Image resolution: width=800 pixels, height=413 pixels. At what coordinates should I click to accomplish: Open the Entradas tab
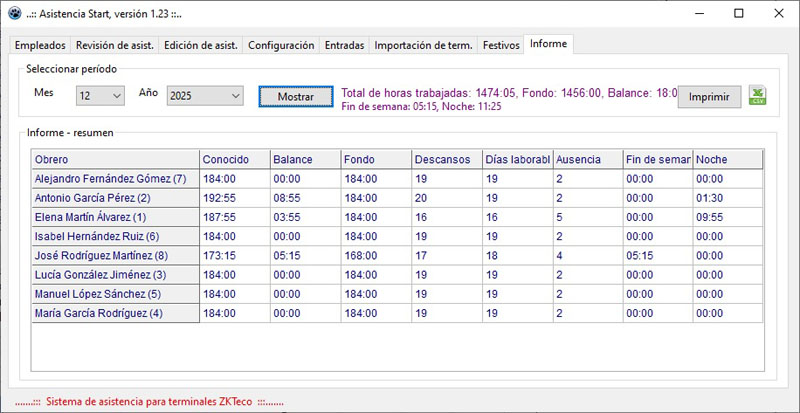(x=345, y=46)
